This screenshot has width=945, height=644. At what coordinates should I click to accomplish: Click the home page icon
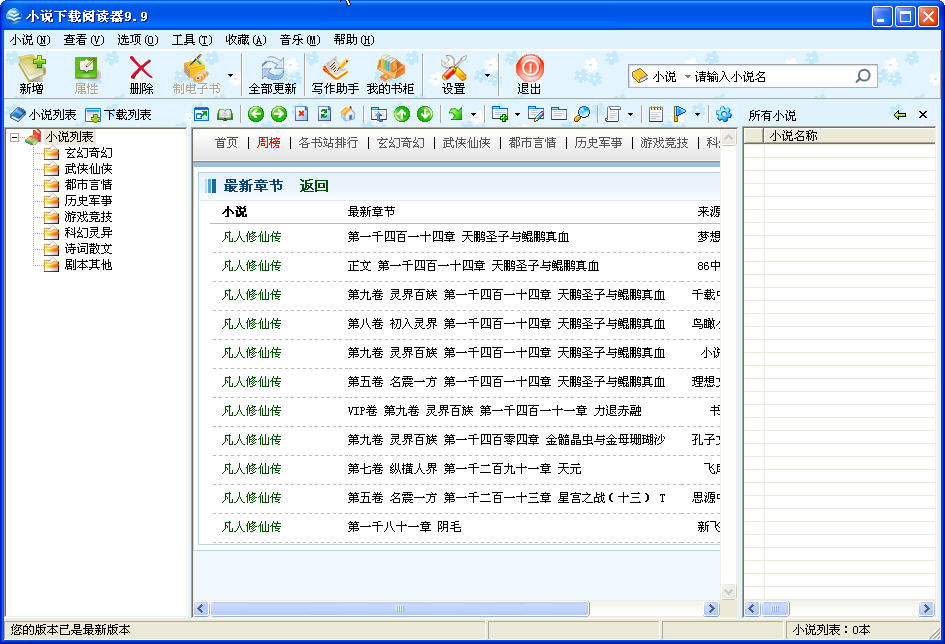347,114
